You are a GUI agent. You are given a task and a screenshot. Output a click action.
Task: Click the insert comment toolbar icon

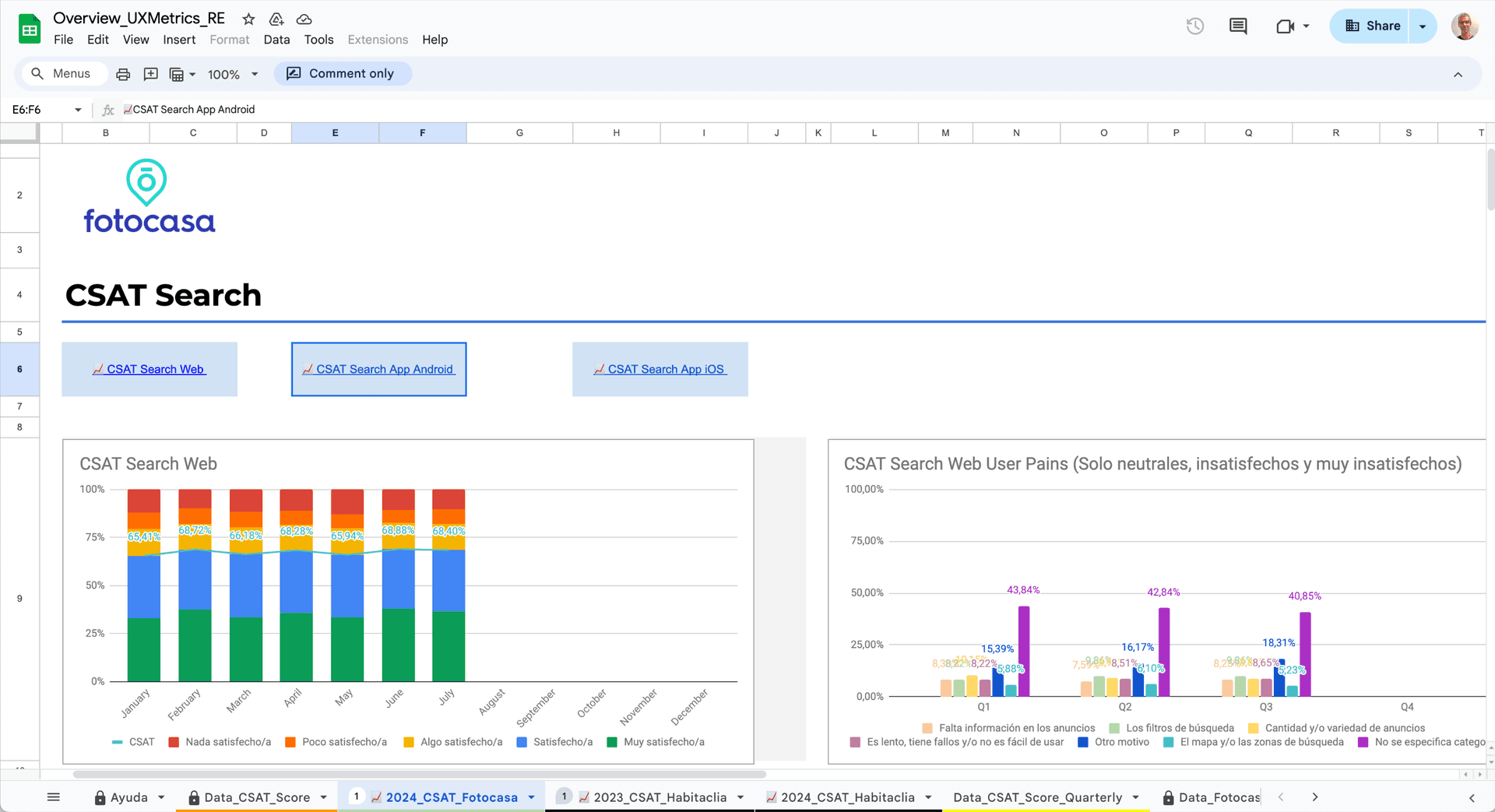(x=151, y=74)
